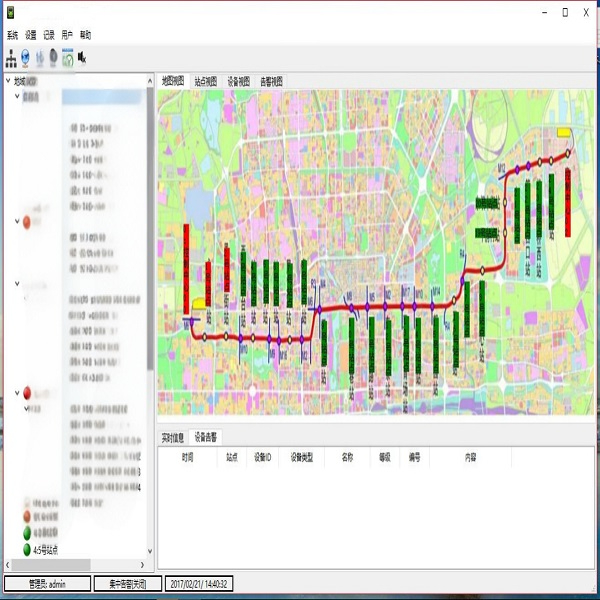Collapse the root 地域 tree node
The width and height of the screenshot is (600, 600).
coord(8,81)
